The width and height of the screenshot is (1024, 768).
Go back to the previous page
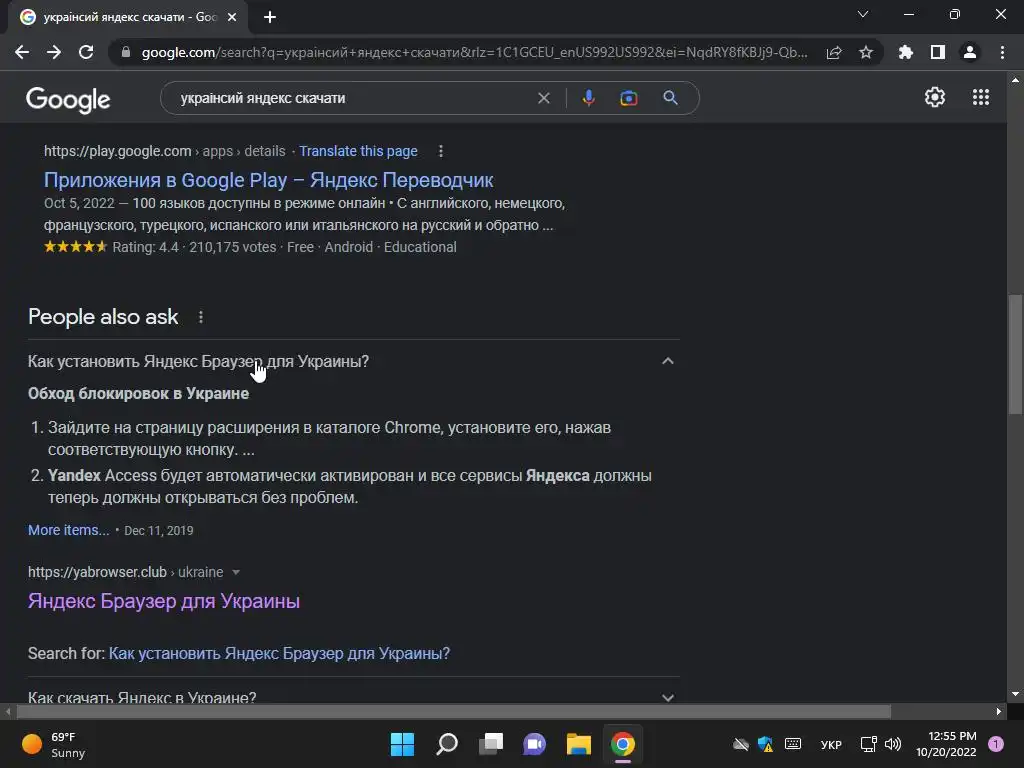22,52
